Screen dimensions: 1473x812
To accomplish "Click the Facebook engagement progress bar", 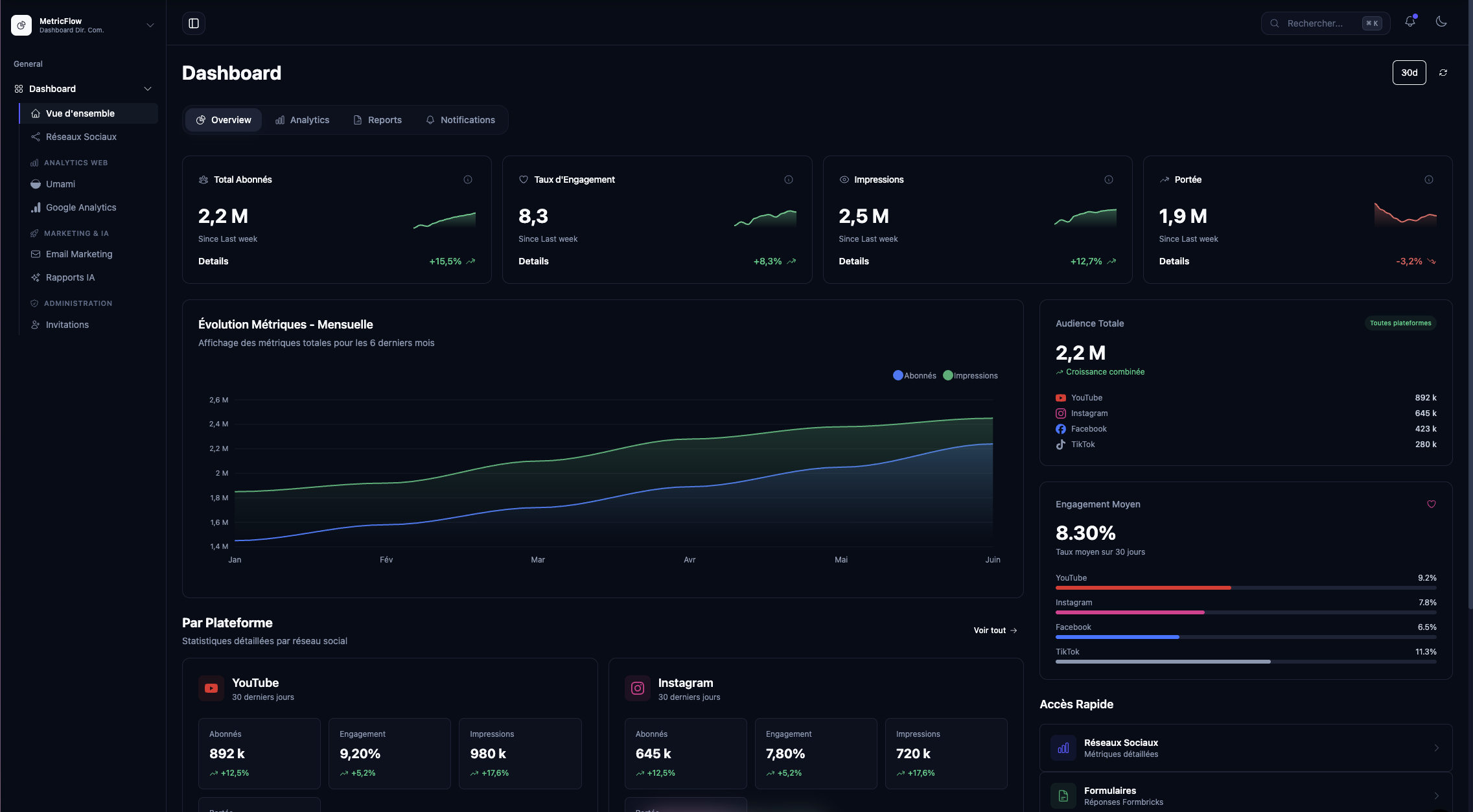I will (x=1246, y=637).
